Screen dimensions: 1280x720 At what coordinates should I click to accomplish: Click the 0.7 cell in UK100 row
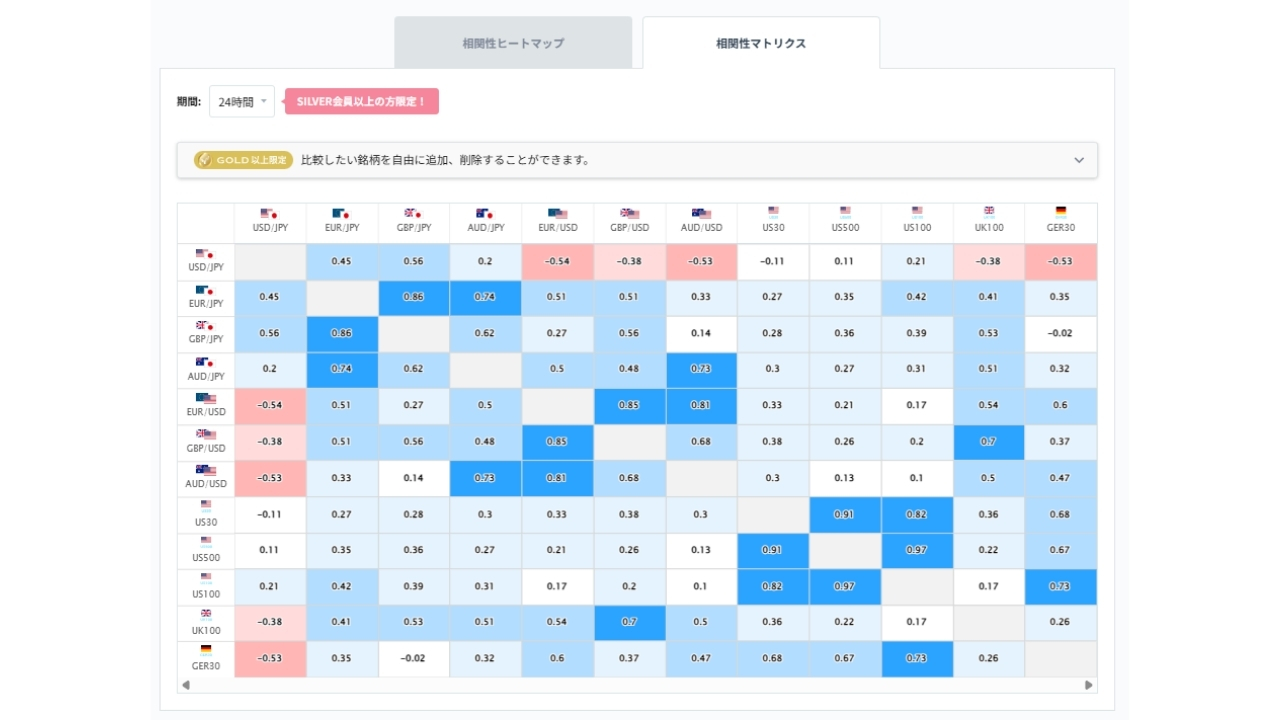click(x=629, y=623)
